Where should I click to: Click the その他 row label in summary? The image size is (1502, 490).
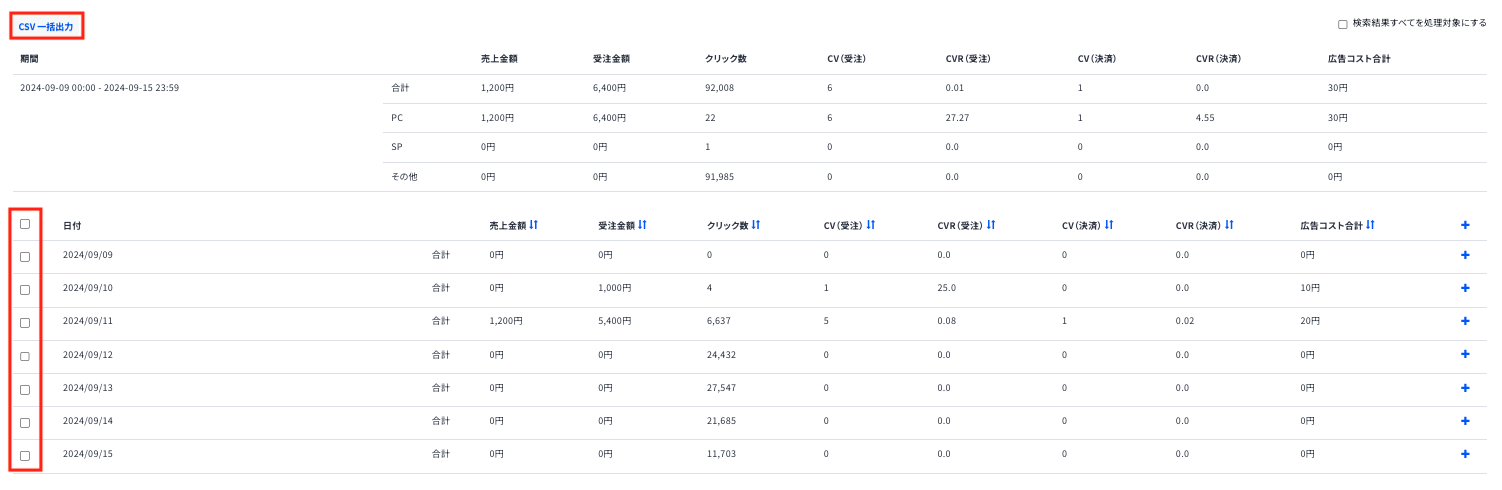pos(404,177)
